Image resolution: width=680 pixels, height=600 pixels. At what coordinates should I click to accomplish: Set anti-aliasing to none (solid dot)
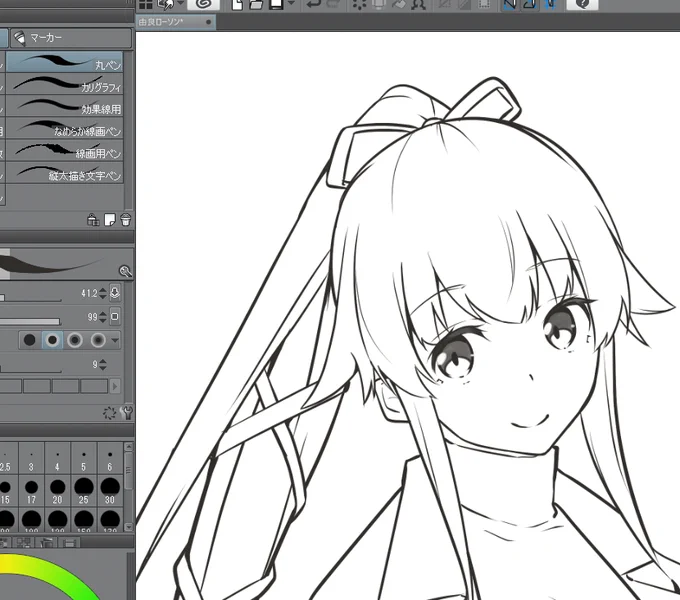29,340
